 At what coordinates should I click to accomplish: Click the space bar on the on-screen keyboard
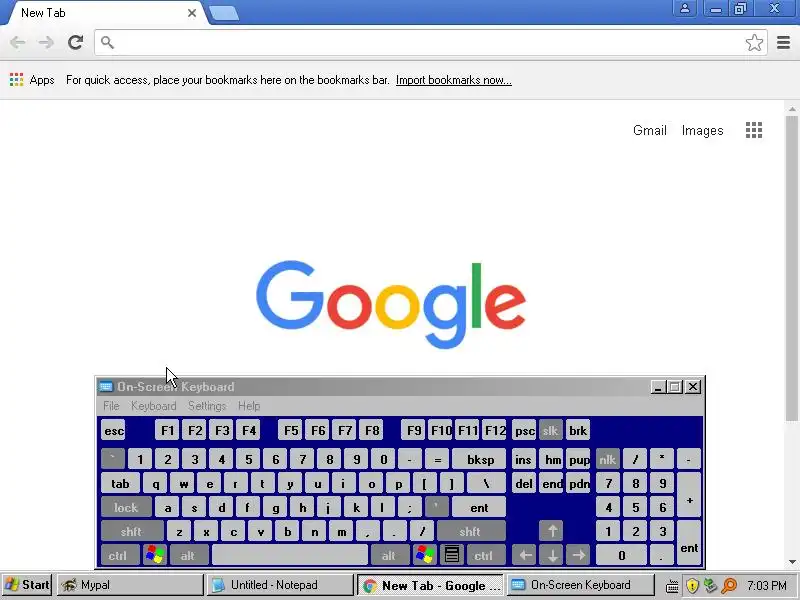coord(290,555)
